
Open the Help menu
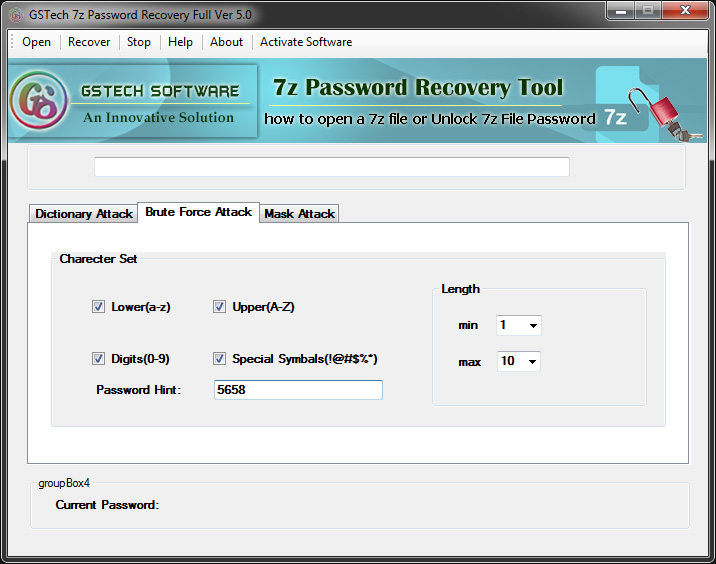(180, 42)
